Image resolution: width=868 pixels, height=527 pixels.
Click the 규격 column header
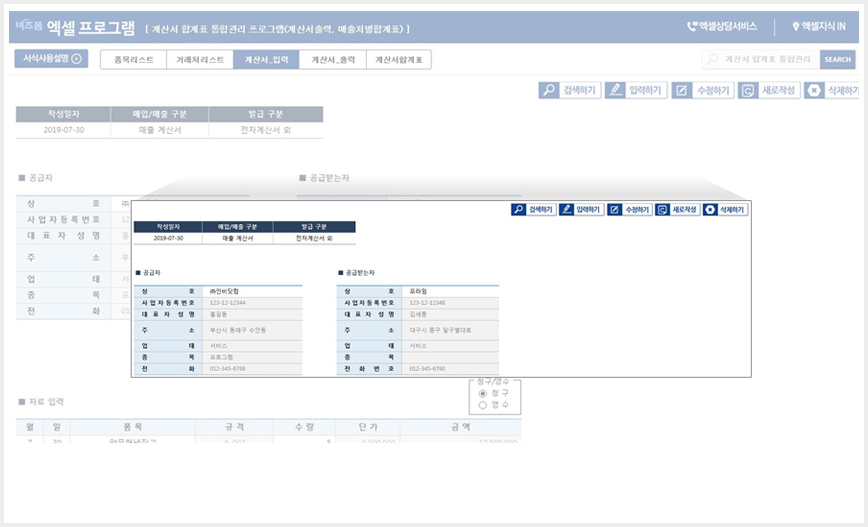click(234, 427)
